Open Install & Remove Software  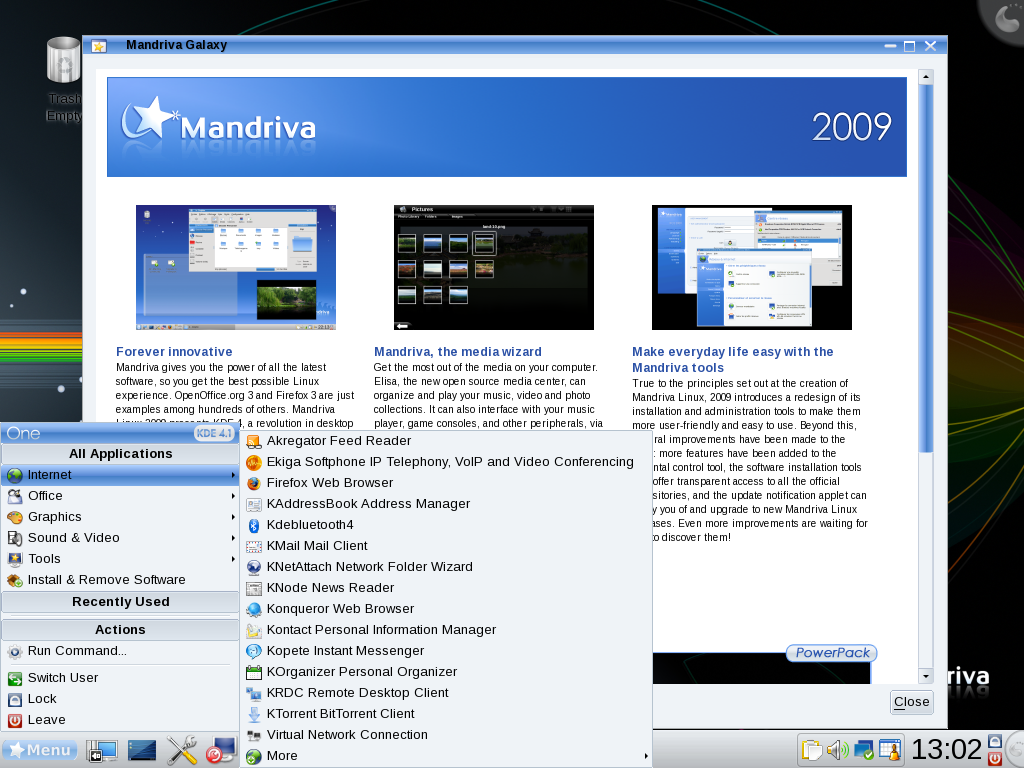(120, 579)
